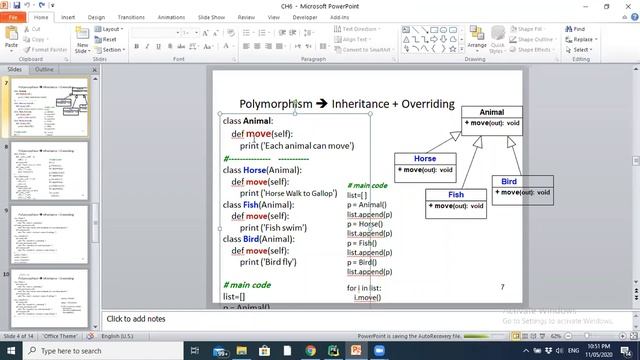
Task: Toggle italic formatting
Action: pyautogui.click(x=147, y=47)
